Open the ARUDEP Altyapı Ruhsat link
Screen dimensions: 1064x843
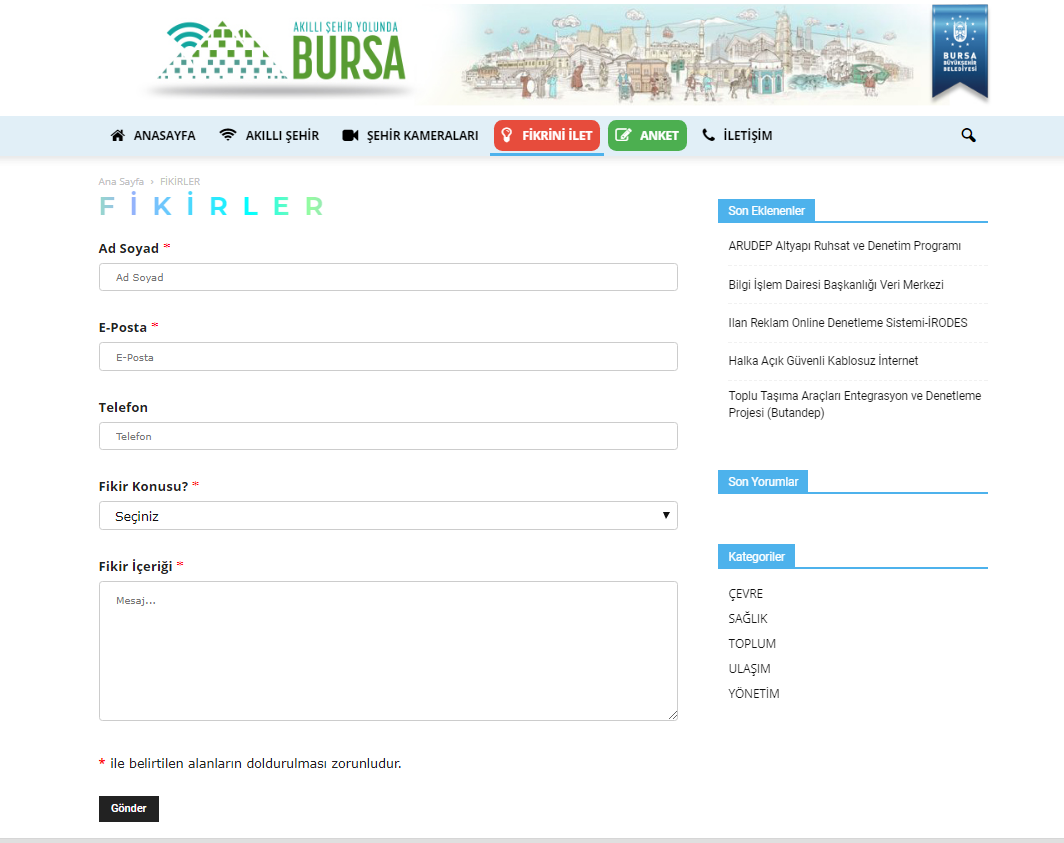(x=844, y=246)
